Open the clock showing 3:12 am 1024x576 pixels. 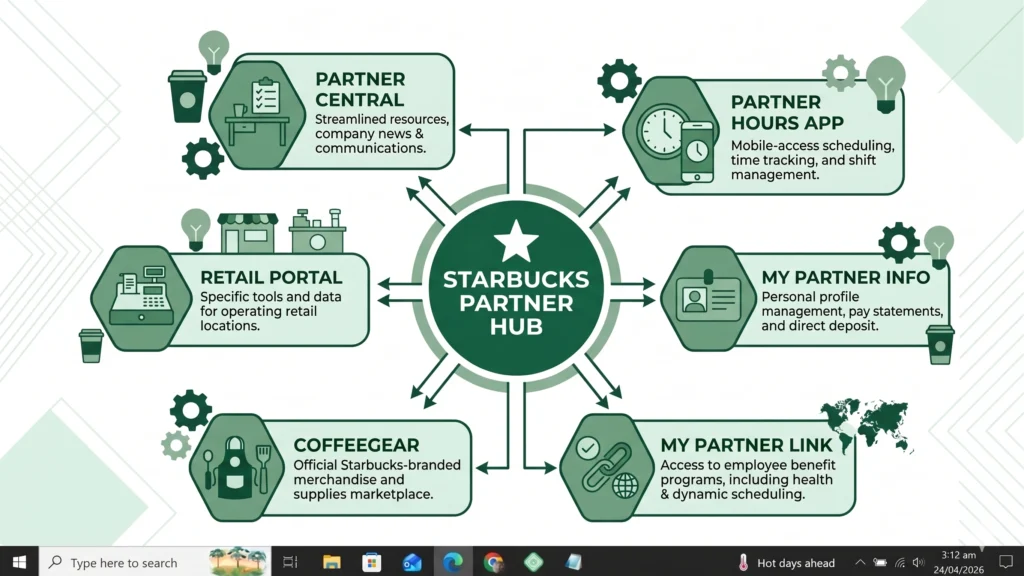(958, 562)
